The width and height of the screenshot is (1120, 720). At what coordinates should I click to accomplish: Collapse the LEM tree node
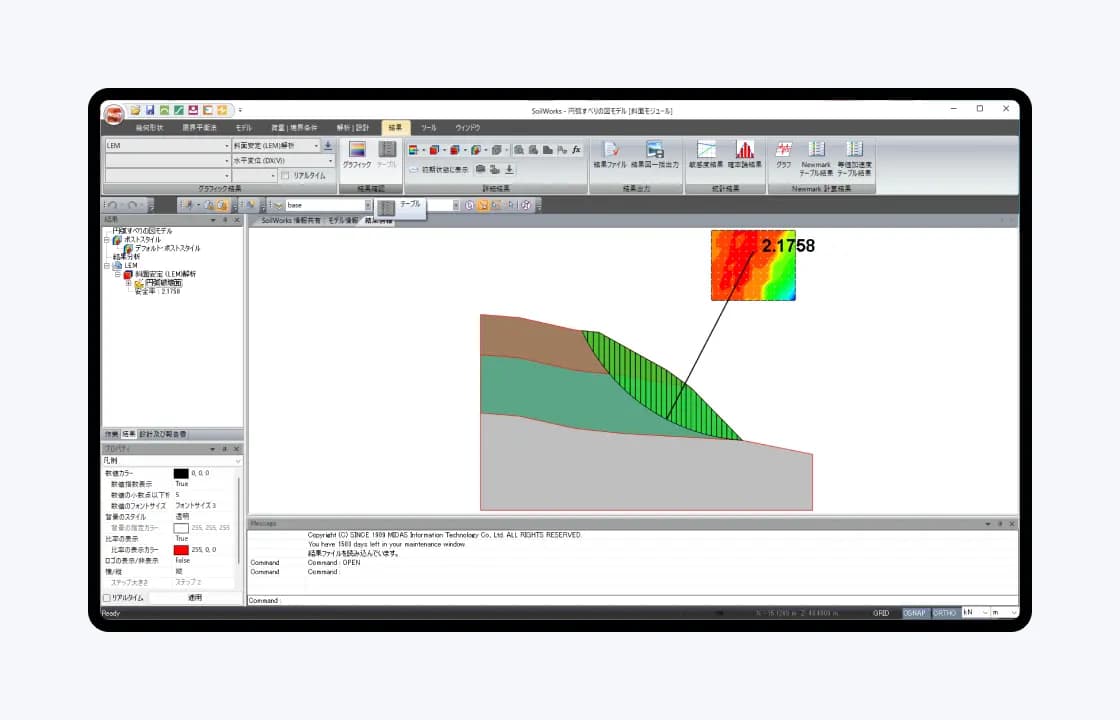(x=107, y=266)
